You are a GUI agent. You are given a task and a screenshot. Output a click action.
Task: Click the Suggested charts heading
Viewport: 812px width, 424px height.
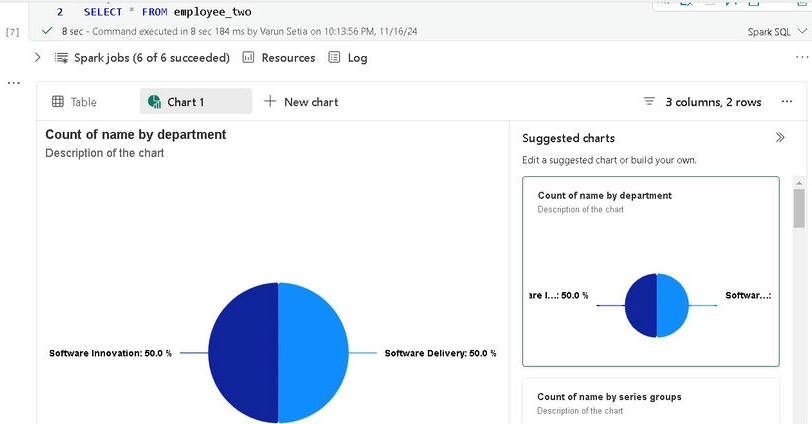[x=568, y=138]
